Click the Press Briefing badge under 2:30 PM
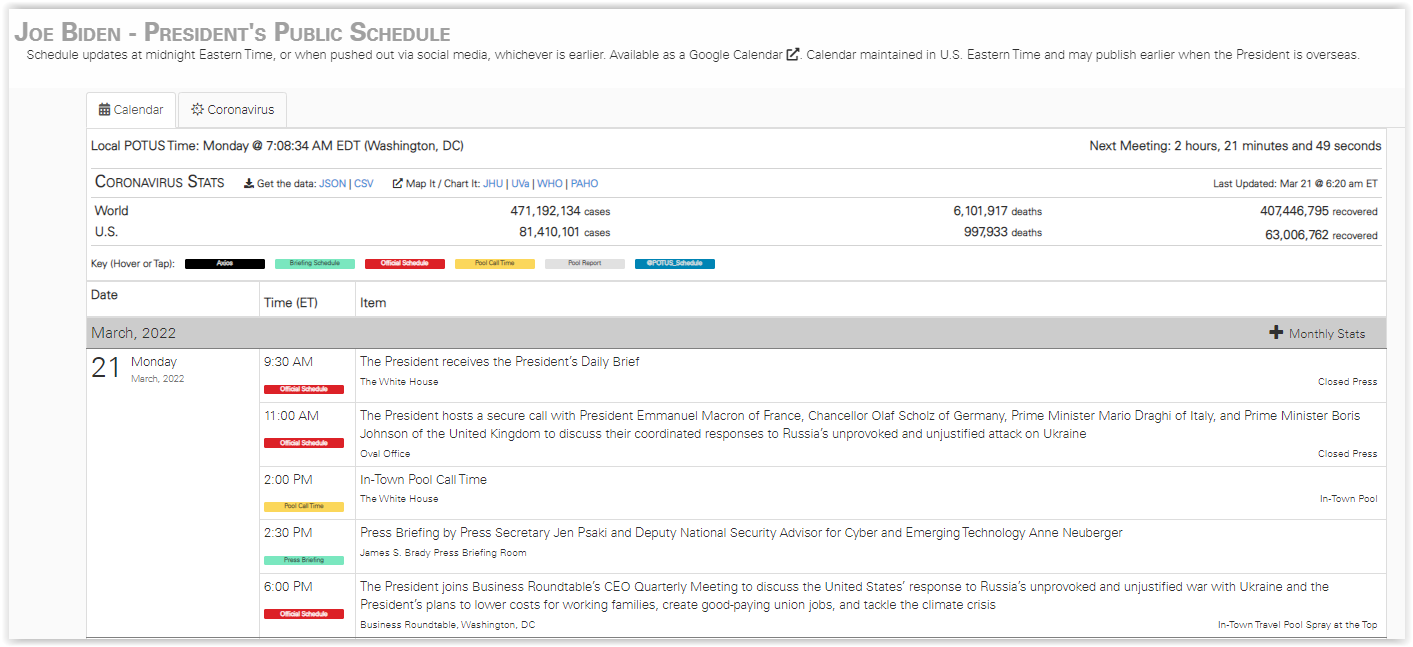The width and height of the screenshot is (1413, 647). tap(304, 560)
